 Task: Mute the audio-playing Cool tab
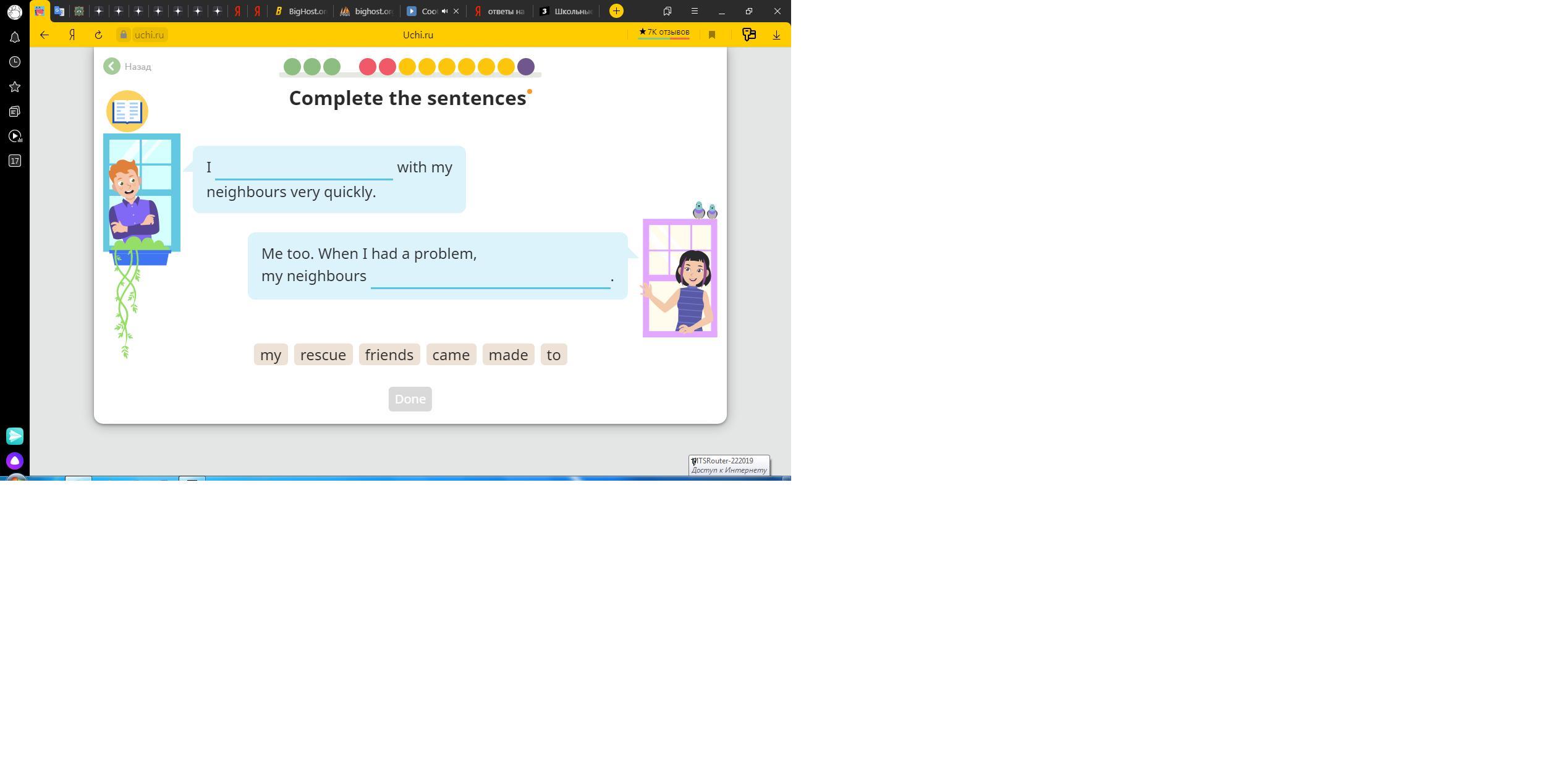pyautogui.click(x=444, y=11)
